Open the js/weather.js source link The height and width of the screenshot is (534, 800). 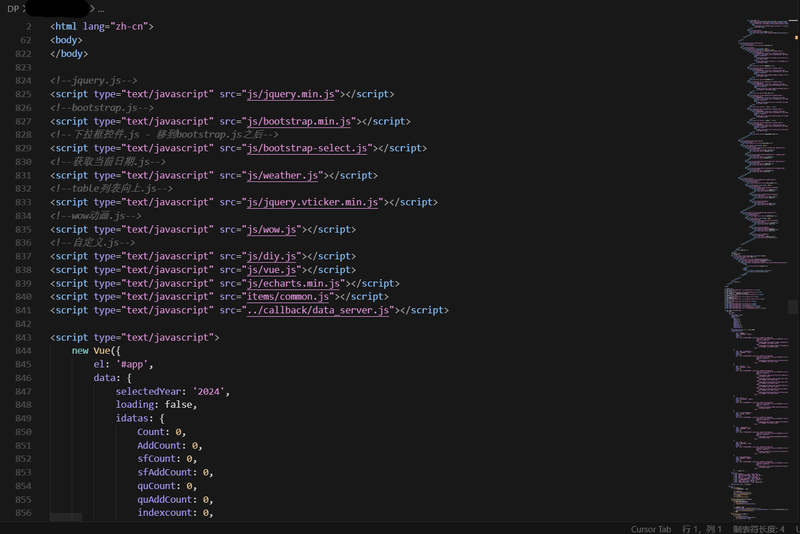click(283, 175)
